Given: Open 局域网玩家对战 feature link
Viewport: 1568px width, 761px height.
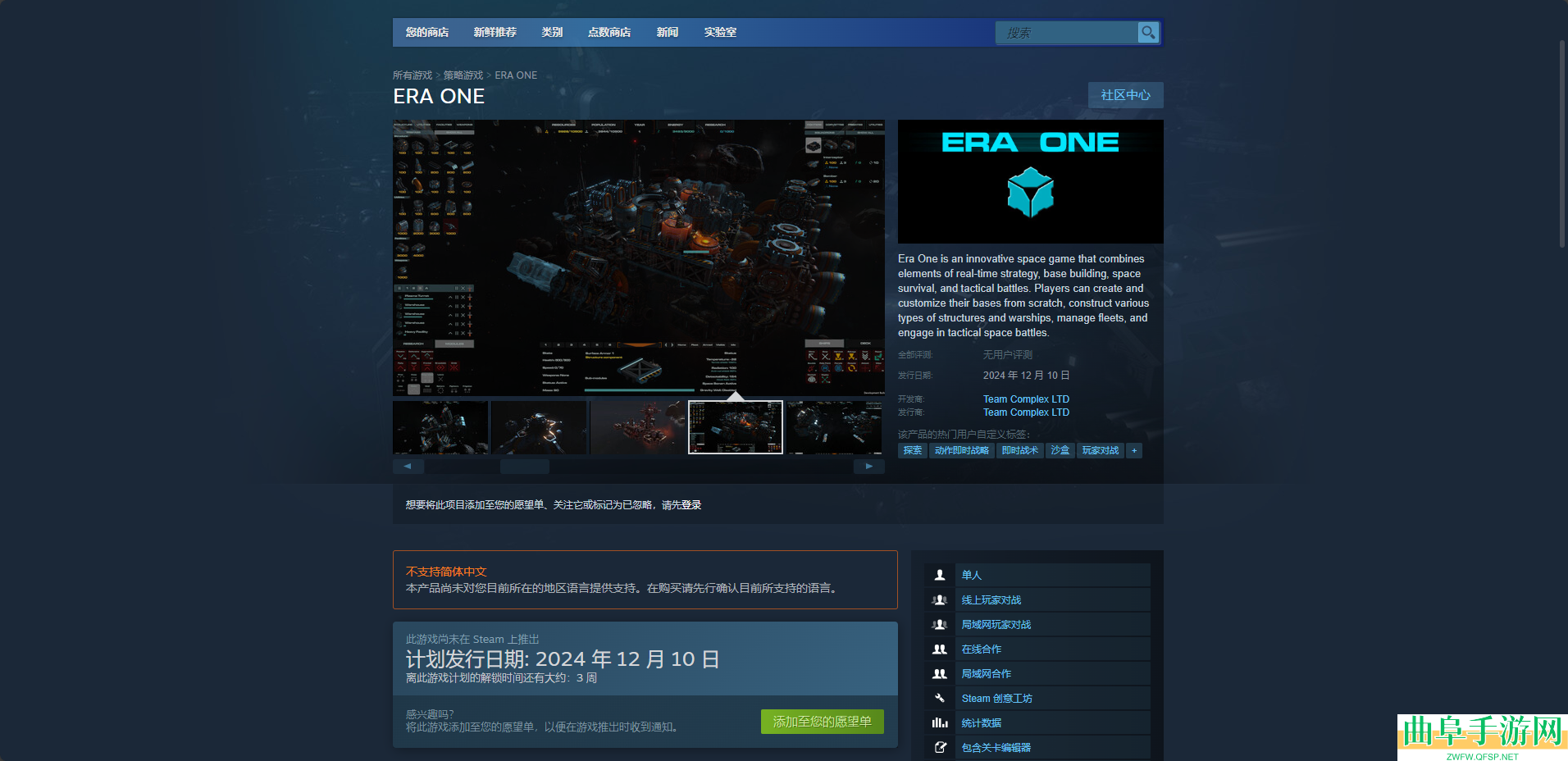Looking at the screenshot, I should click(x=996, y=624).
